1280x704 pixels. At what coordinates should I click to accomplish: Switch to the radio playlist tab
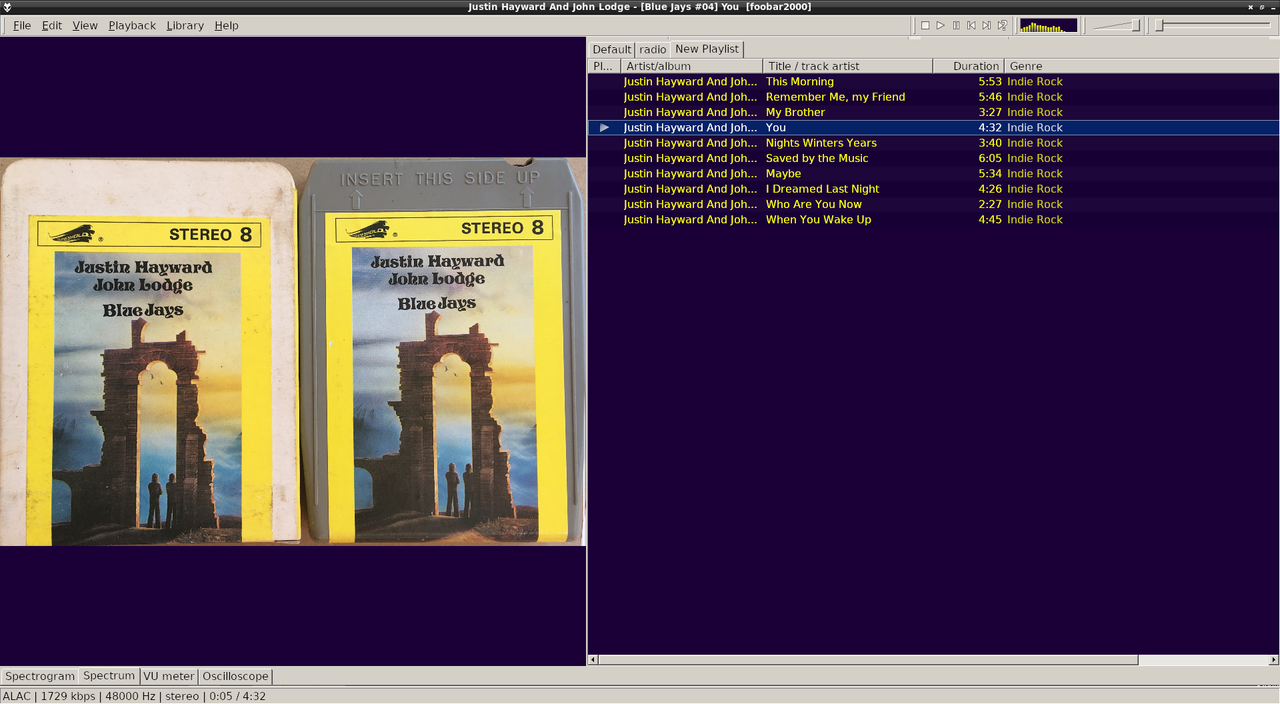click(x=653, y=49)
